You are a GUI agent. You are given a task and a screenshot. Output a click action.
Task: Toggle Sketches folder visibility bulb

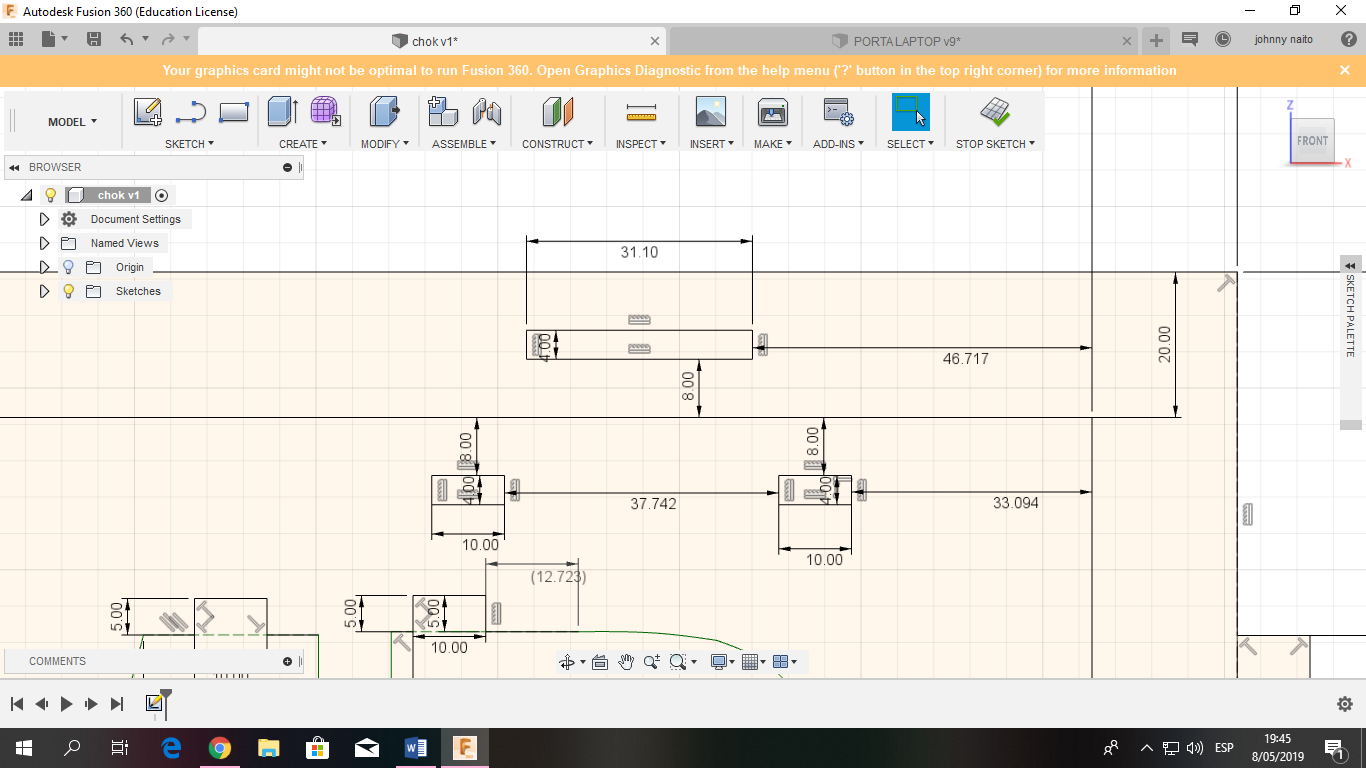tap(68, 291)
